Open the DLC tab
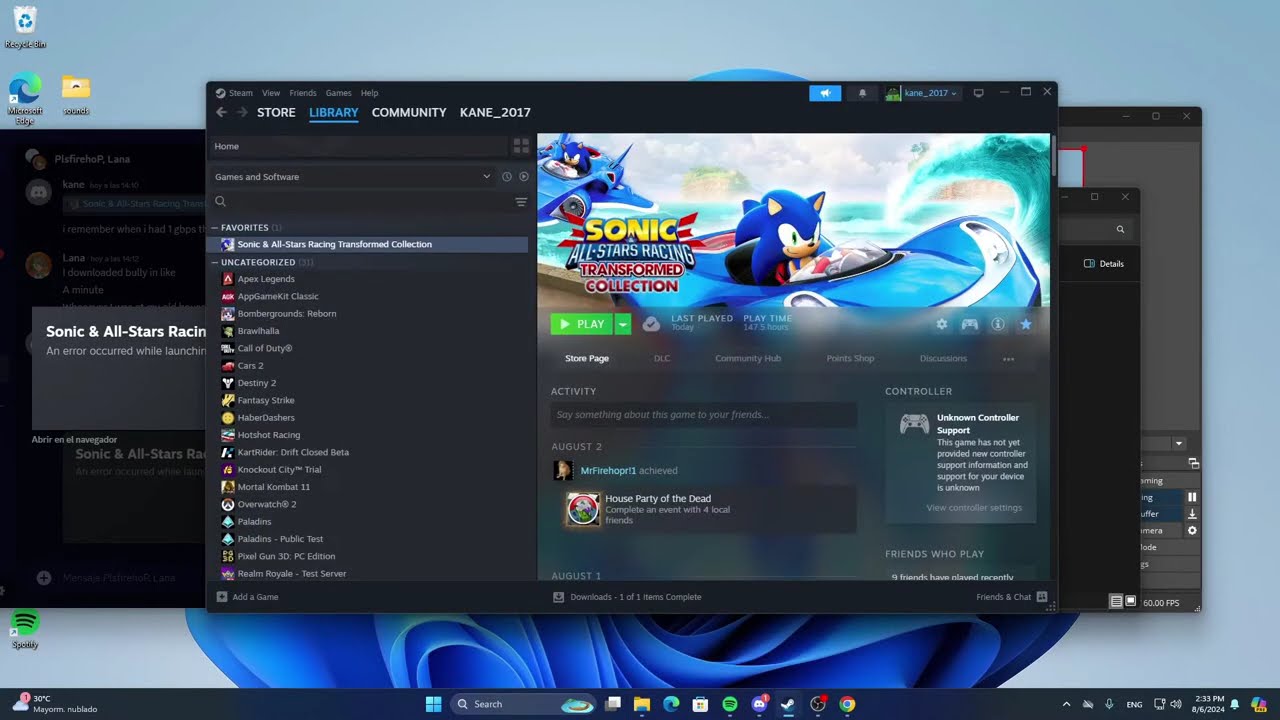The width and height of the screenshot is (1280, 720). 662,358
